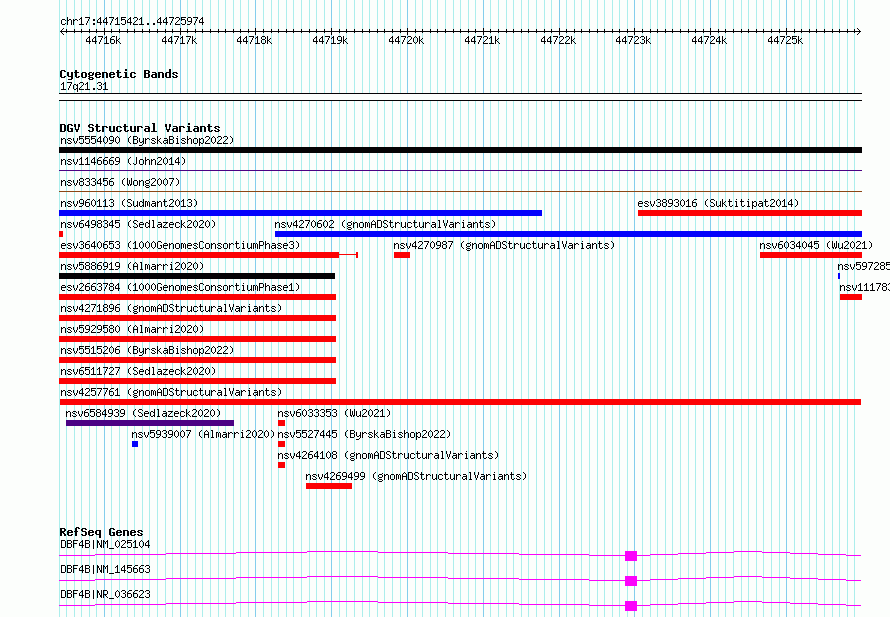This screenshot has height=617, width=890.
Task: Select the small red nsv6033353 marker
Action: tap(282, 423)
